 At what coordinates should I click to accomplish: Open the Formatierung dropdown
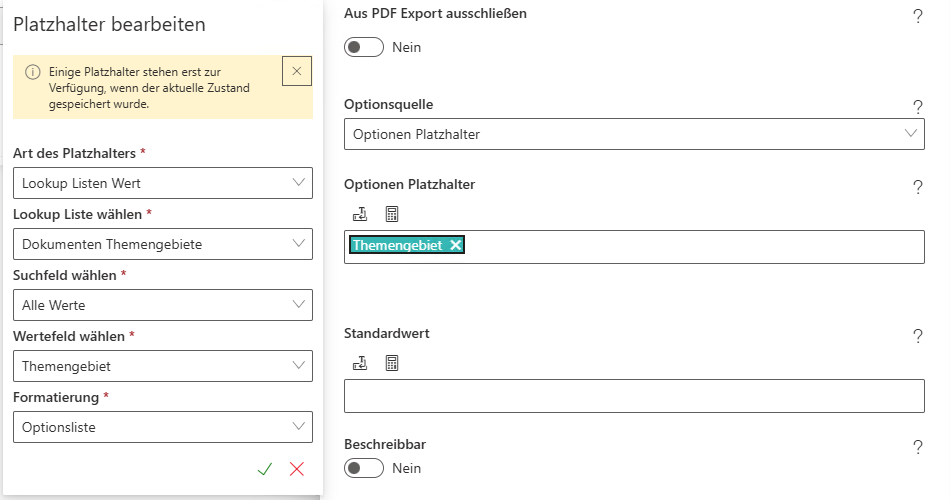click(163, 427)
